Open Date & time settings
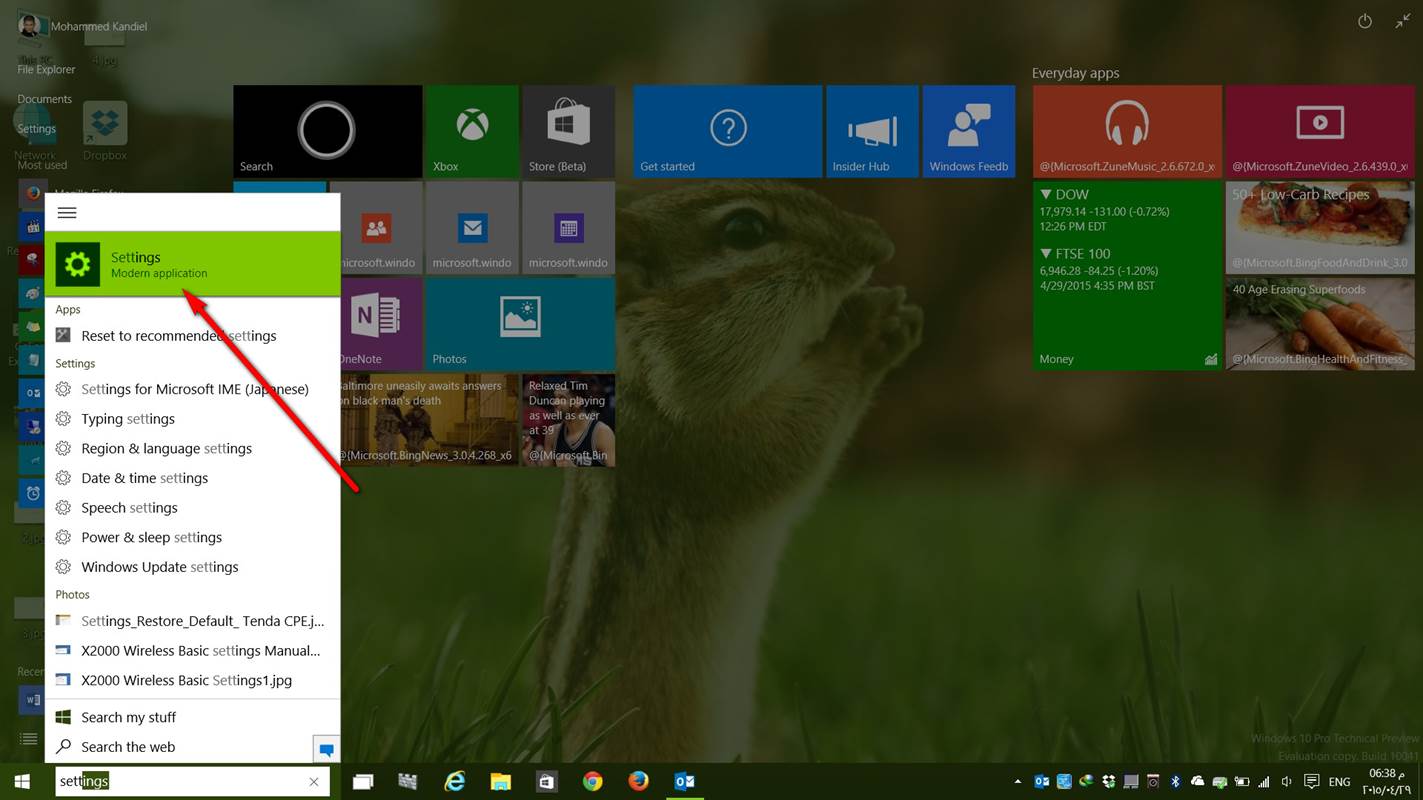1423x800 pixels. 192,478
